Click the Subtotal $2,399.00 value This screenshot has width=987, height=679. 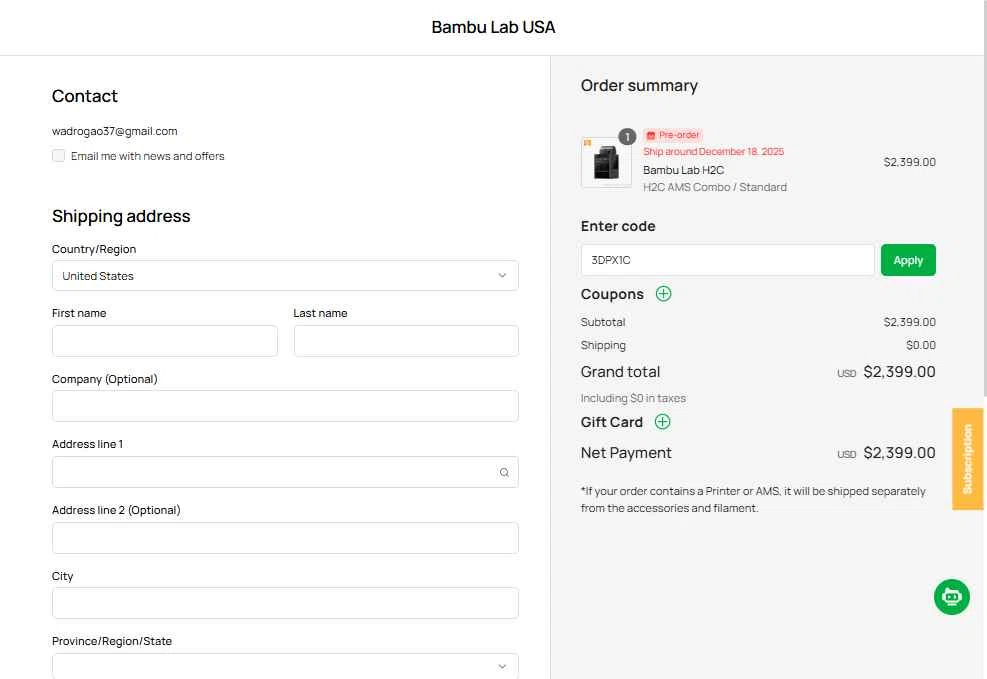(x=910, y=322)
